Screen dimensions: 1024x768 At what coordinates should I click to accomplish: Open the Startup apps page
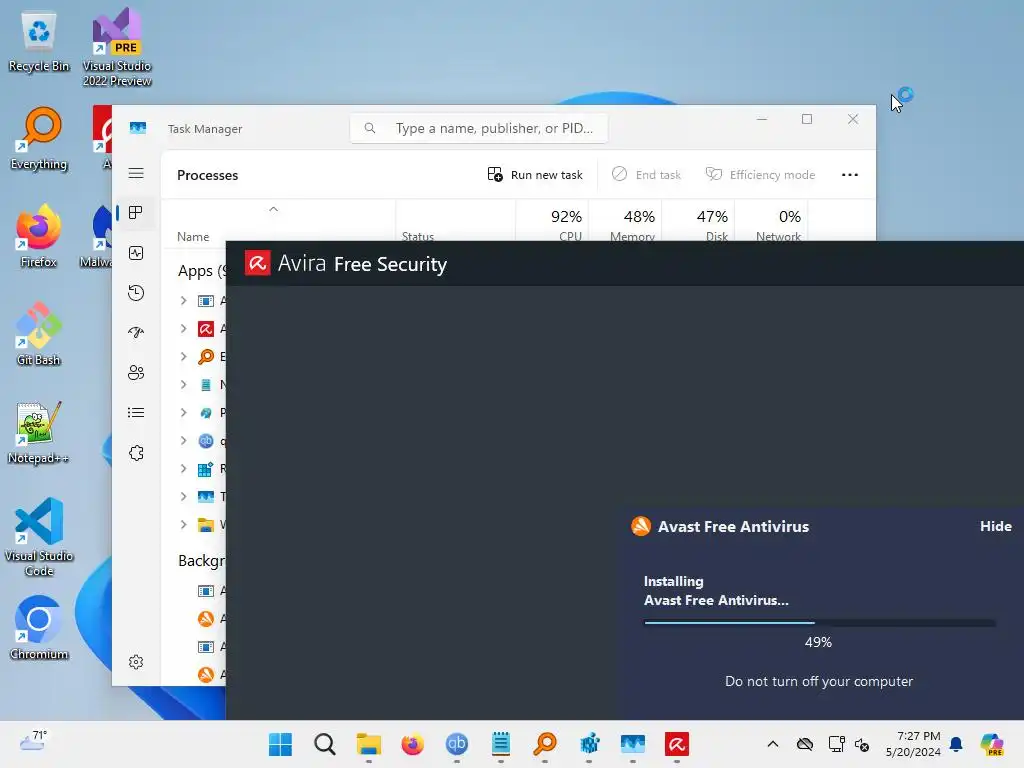(x=136, y=332)
